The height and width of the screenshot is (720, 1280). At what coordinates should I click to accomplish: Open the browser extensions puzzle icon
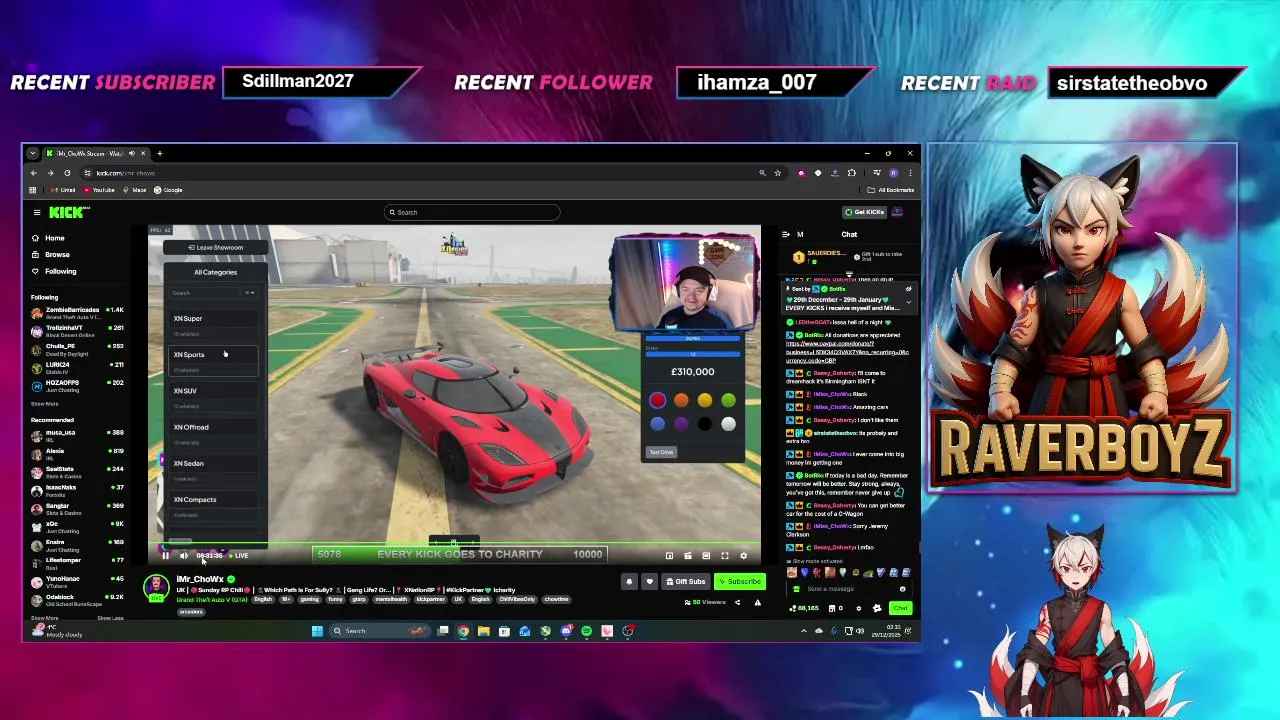[x=852, y=173]
